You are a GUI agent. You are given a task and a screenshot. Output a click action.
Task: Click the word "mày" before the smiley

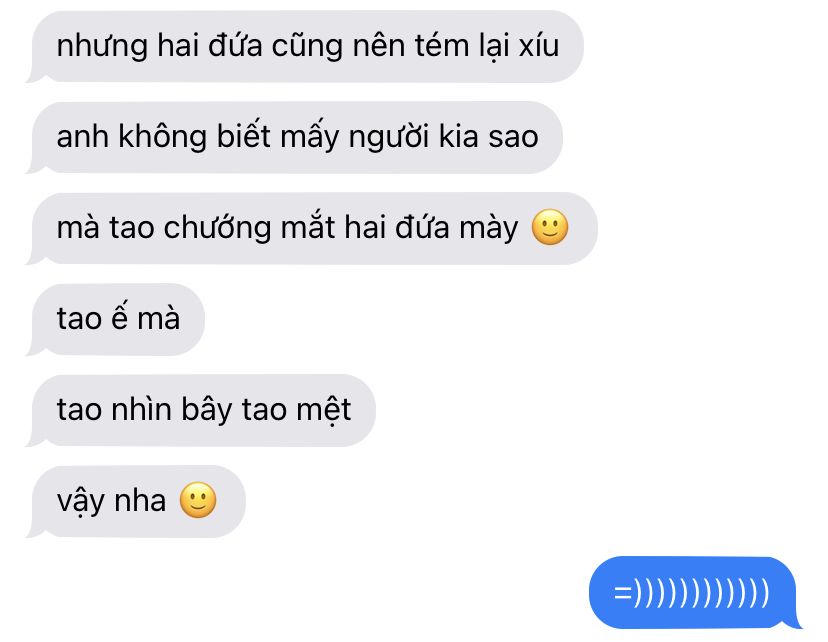(489, 230)
